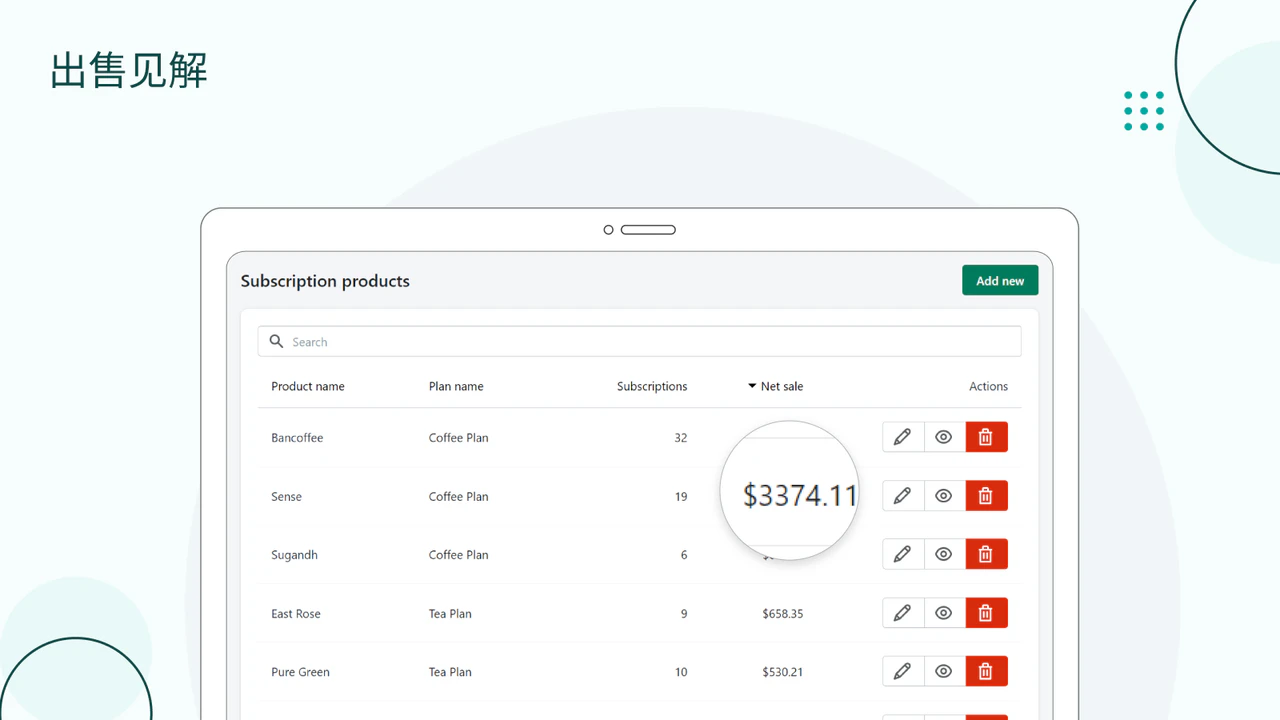Click the $658.35 net sale value

[782, 613]
